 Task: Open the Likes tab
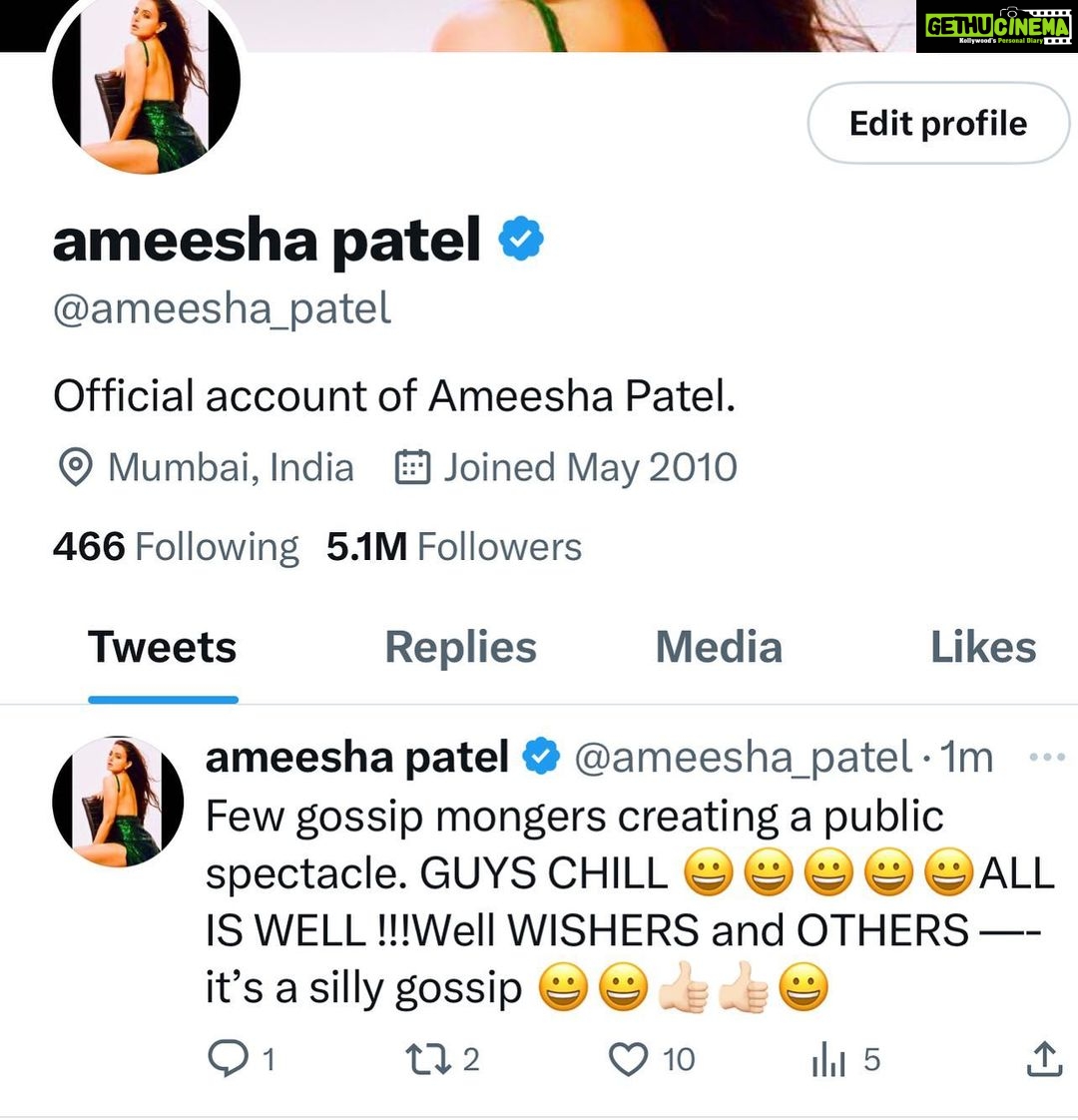pos(983,647)
